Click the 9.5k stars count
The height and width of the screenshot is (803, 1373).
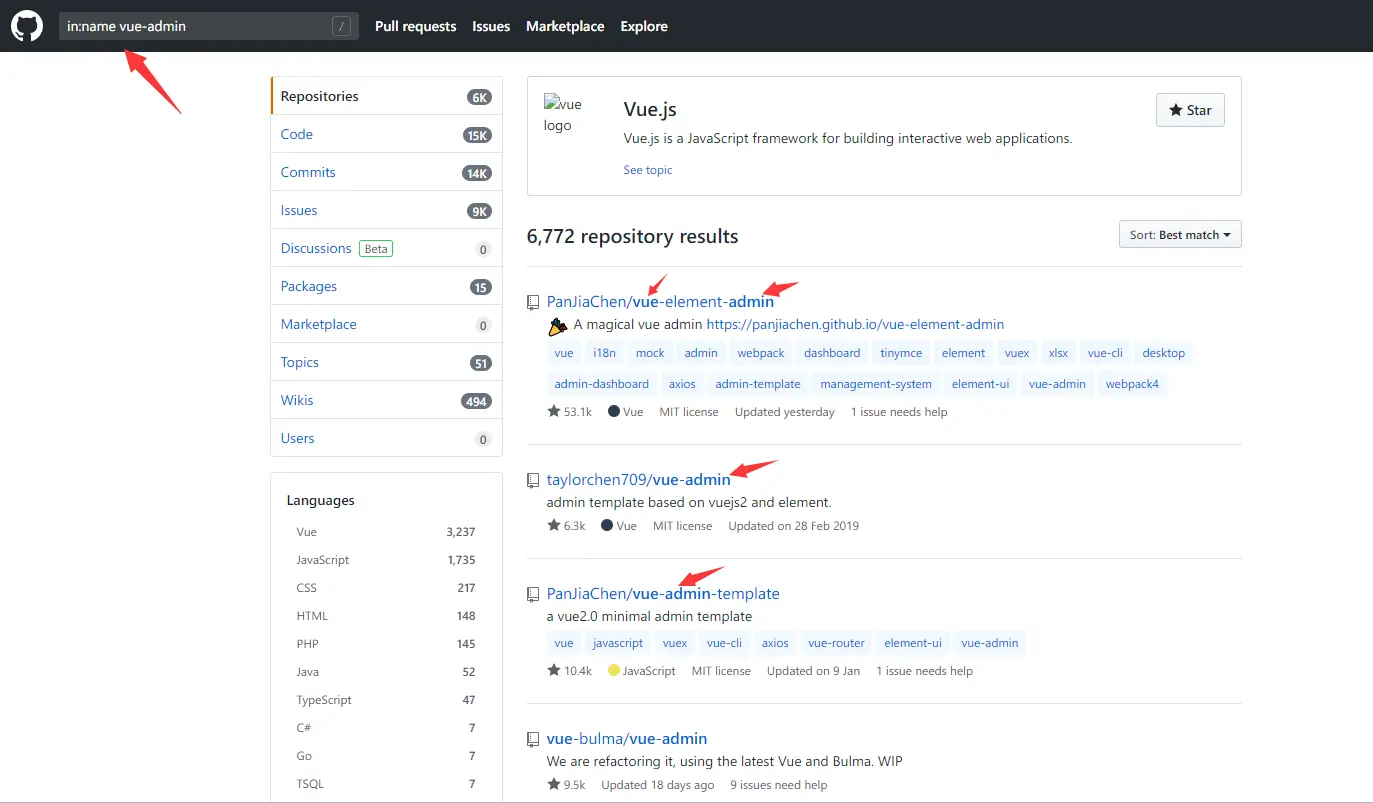click(566, 785)
